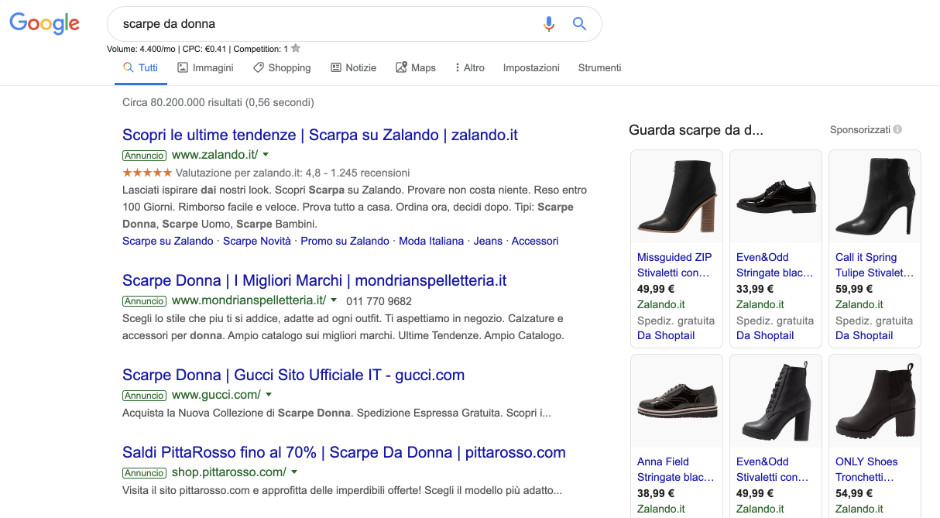940x518 pixels.
Task: Open Even&Odd Stivaletti lace-up boot image
Action: coord(775,401)
